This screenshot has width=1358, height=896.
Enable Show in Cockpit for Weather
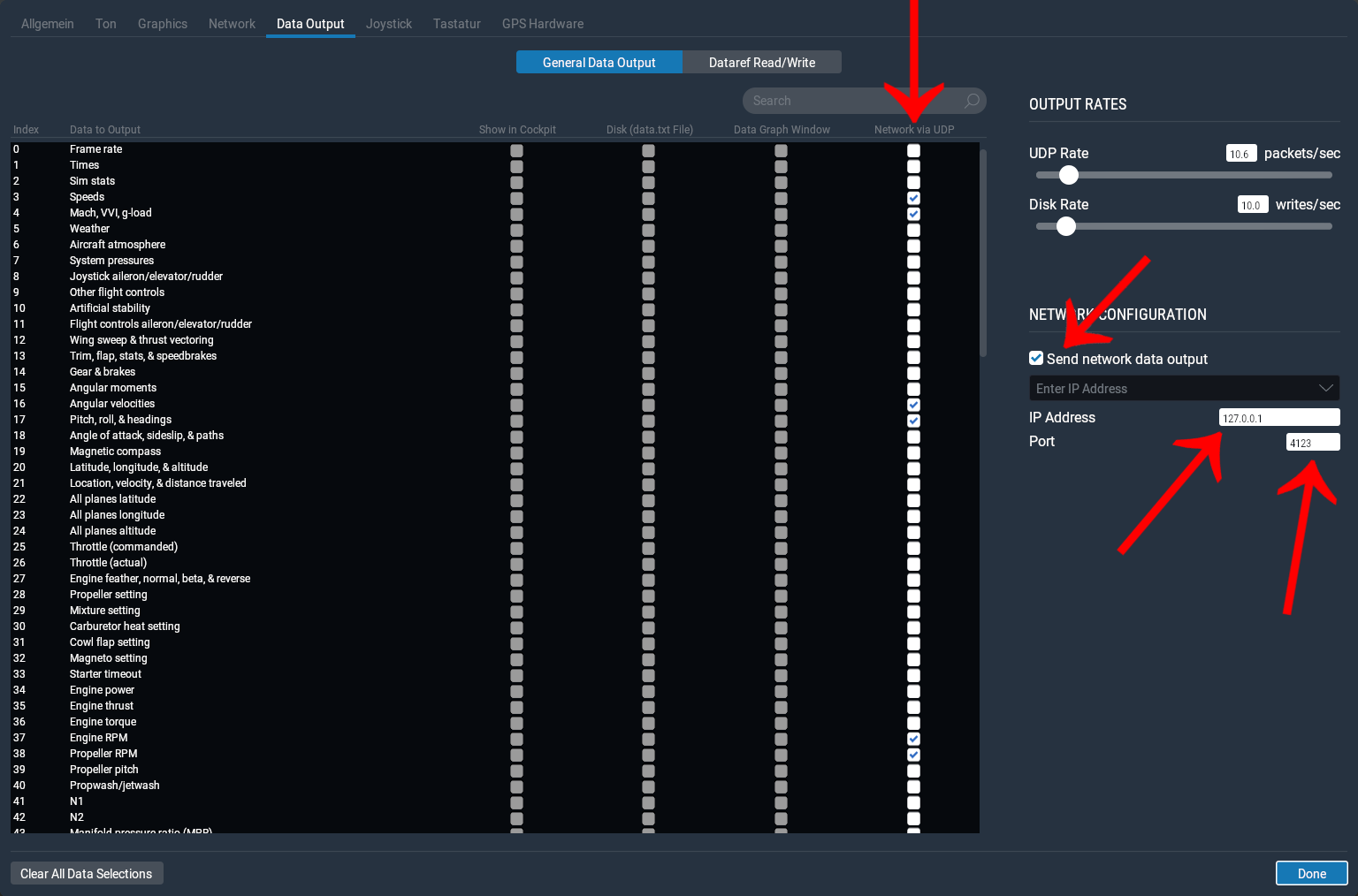[x=516, y=230]
